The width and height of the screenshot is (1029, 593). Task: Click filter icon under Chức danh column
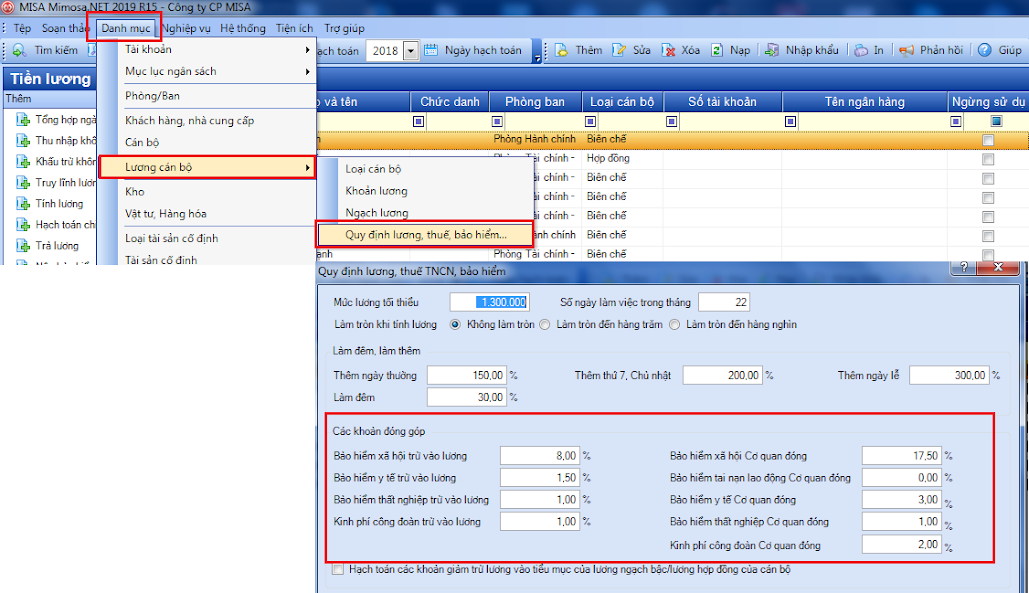click(419, 121)
